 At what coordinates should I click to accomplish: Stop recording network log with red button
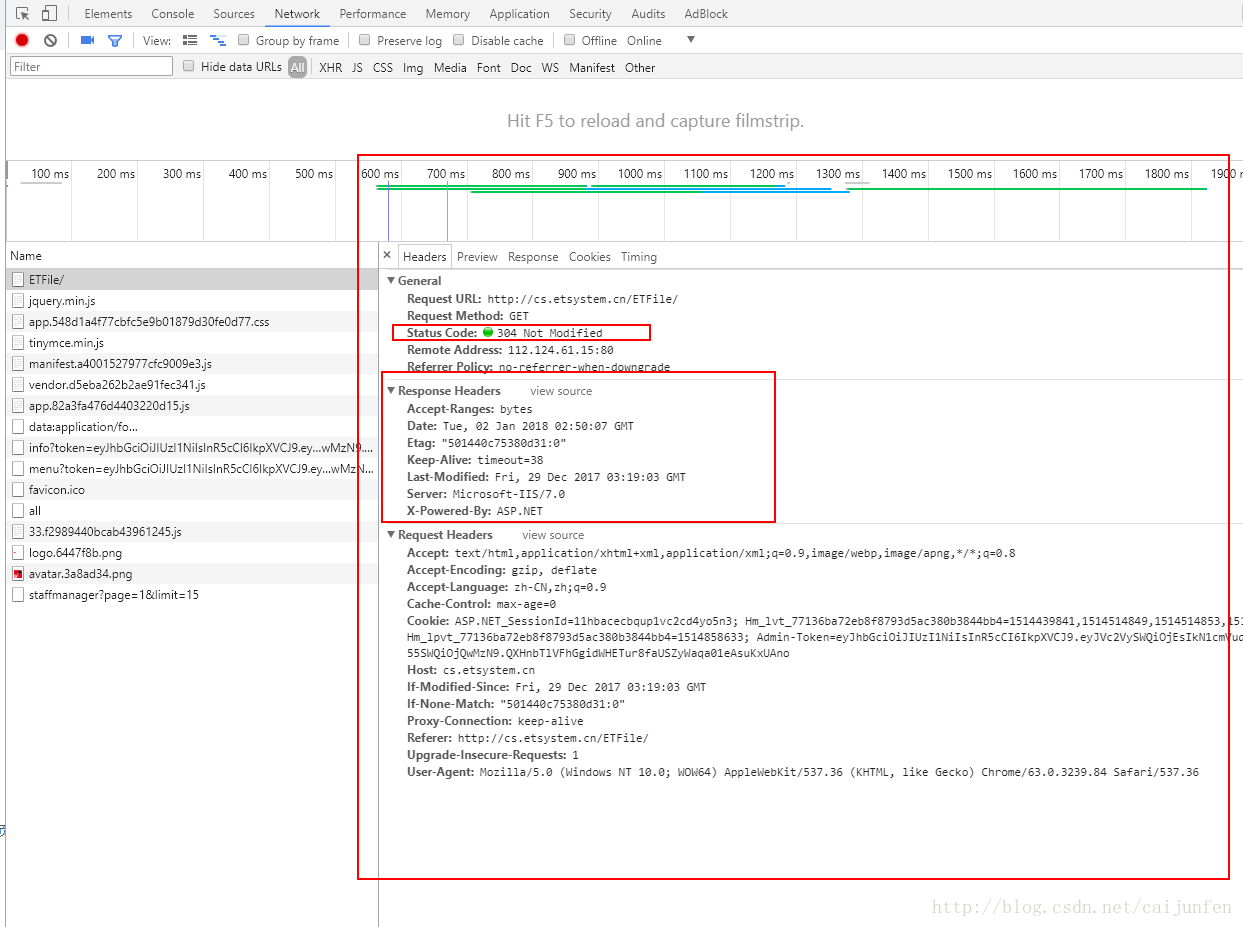(22, 40)
